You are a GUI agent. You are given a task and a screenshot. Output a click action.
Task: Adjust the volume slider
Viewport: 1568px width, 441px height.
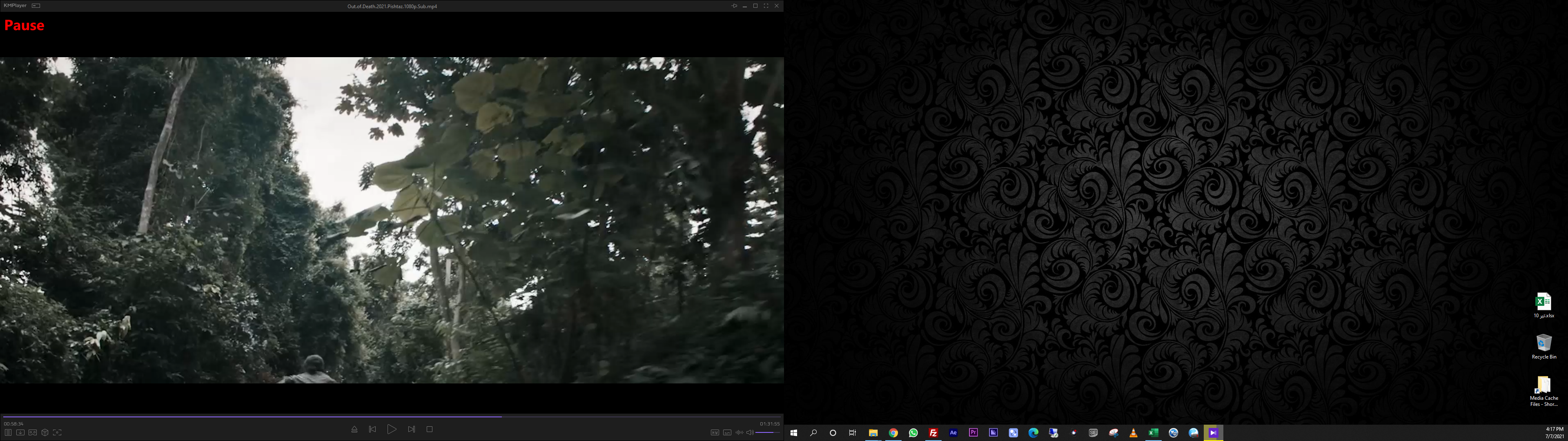coord(768,432)
